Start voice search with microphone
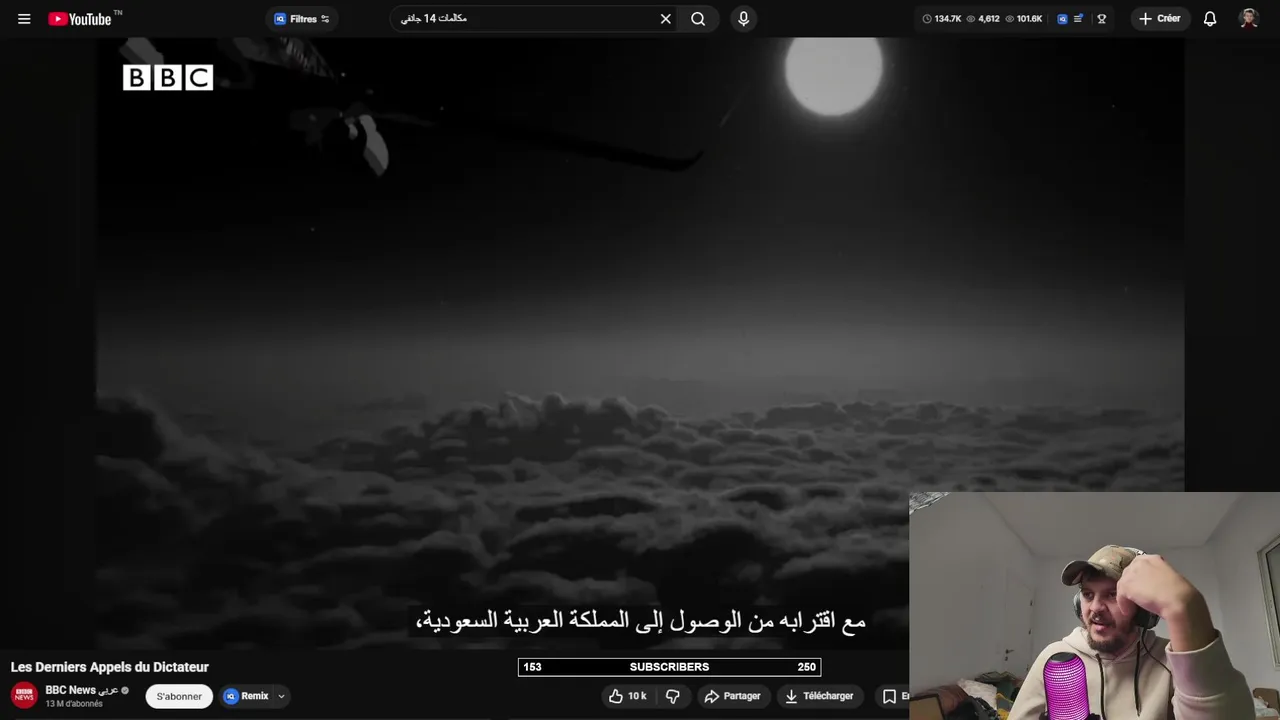 [743, 19]
